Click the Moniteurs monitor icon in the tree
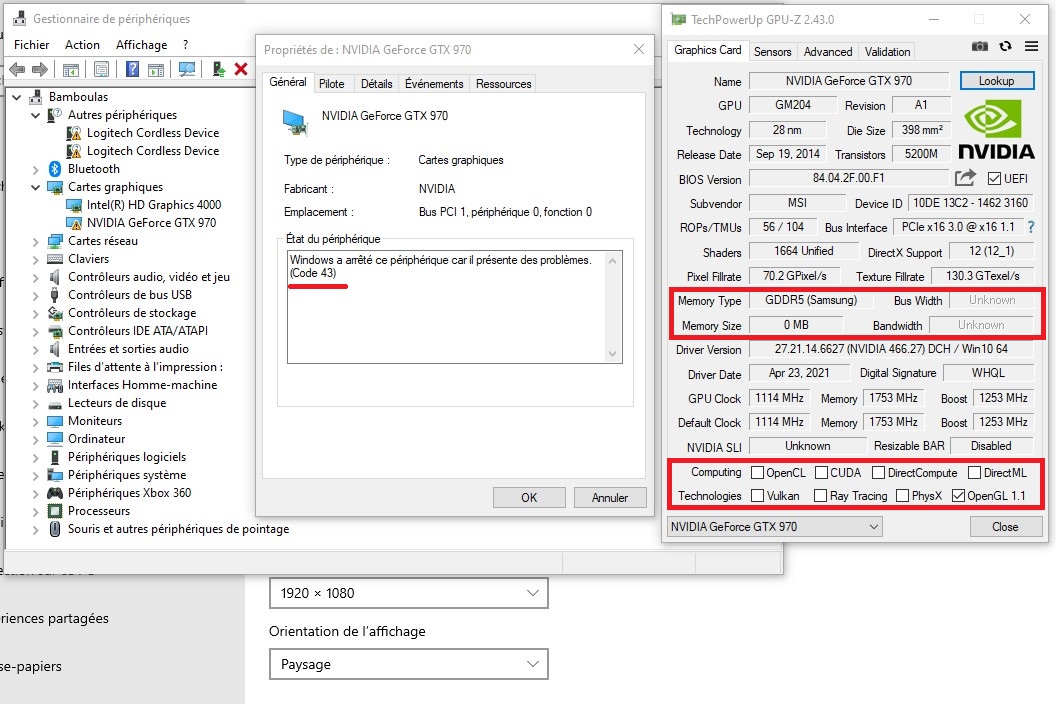 55,421
